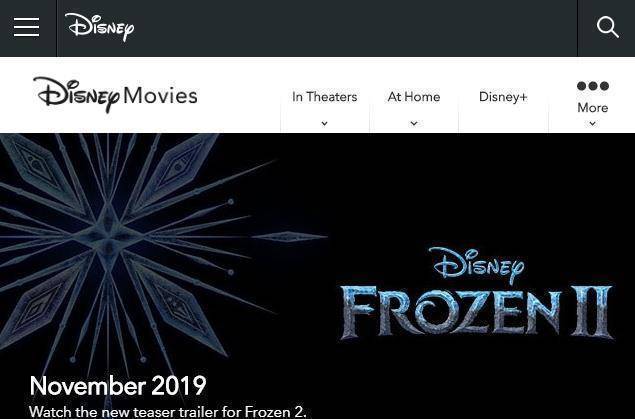Viewport: 635px width, 419px height.
Task: Click the More text label
Action: click(592, 108)
